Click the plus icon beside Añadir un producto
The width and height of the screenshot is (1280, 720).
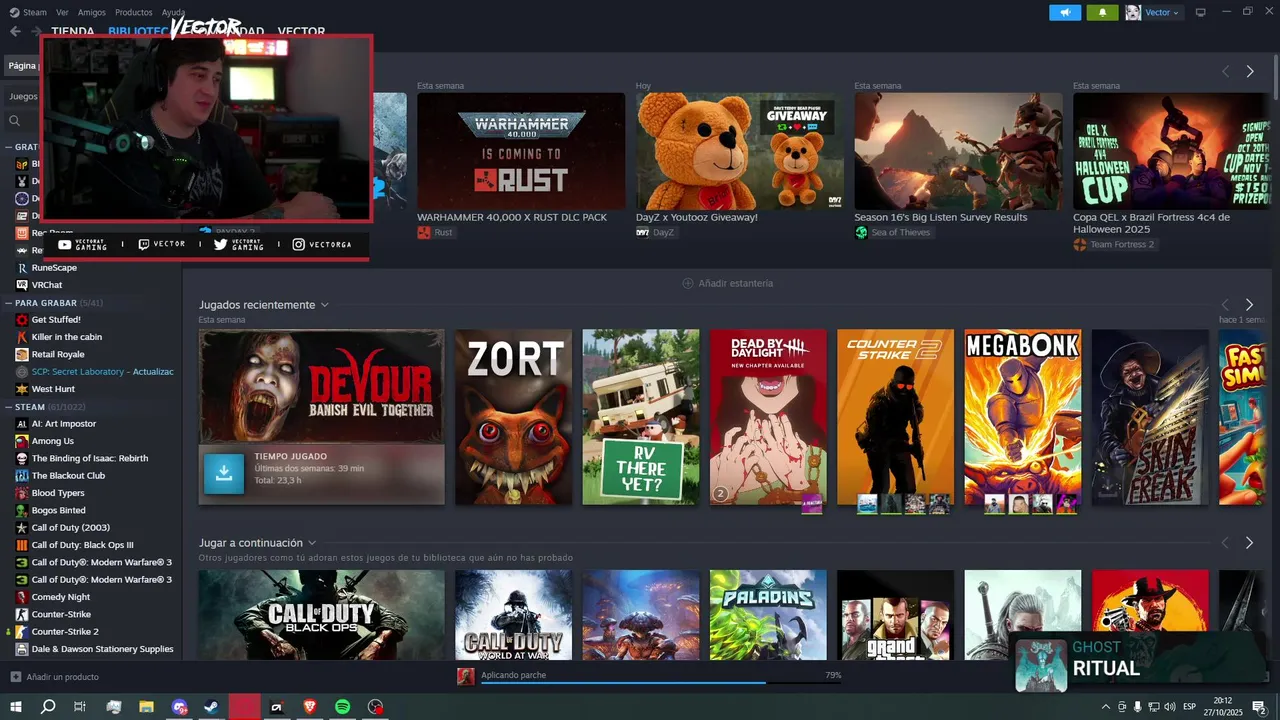click(15, 677)
